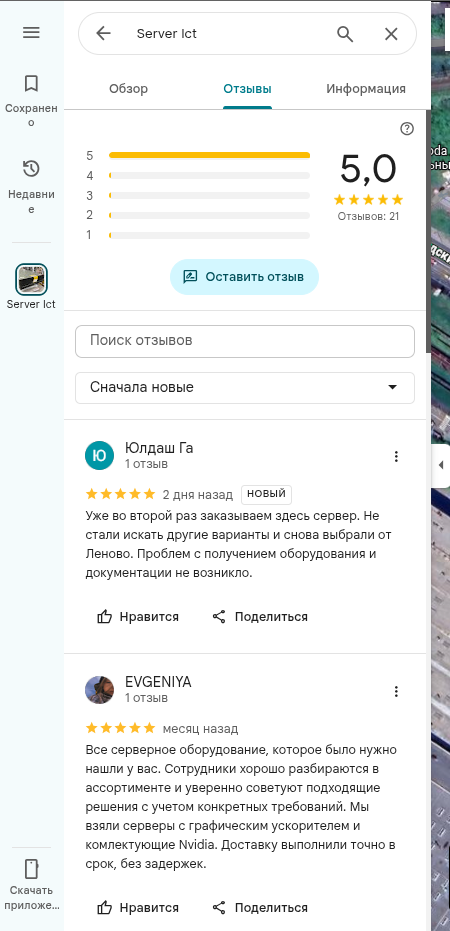Click the Оставить отзыв button
The height and width of the screenshot is (931, 450).
click(244, 277)
